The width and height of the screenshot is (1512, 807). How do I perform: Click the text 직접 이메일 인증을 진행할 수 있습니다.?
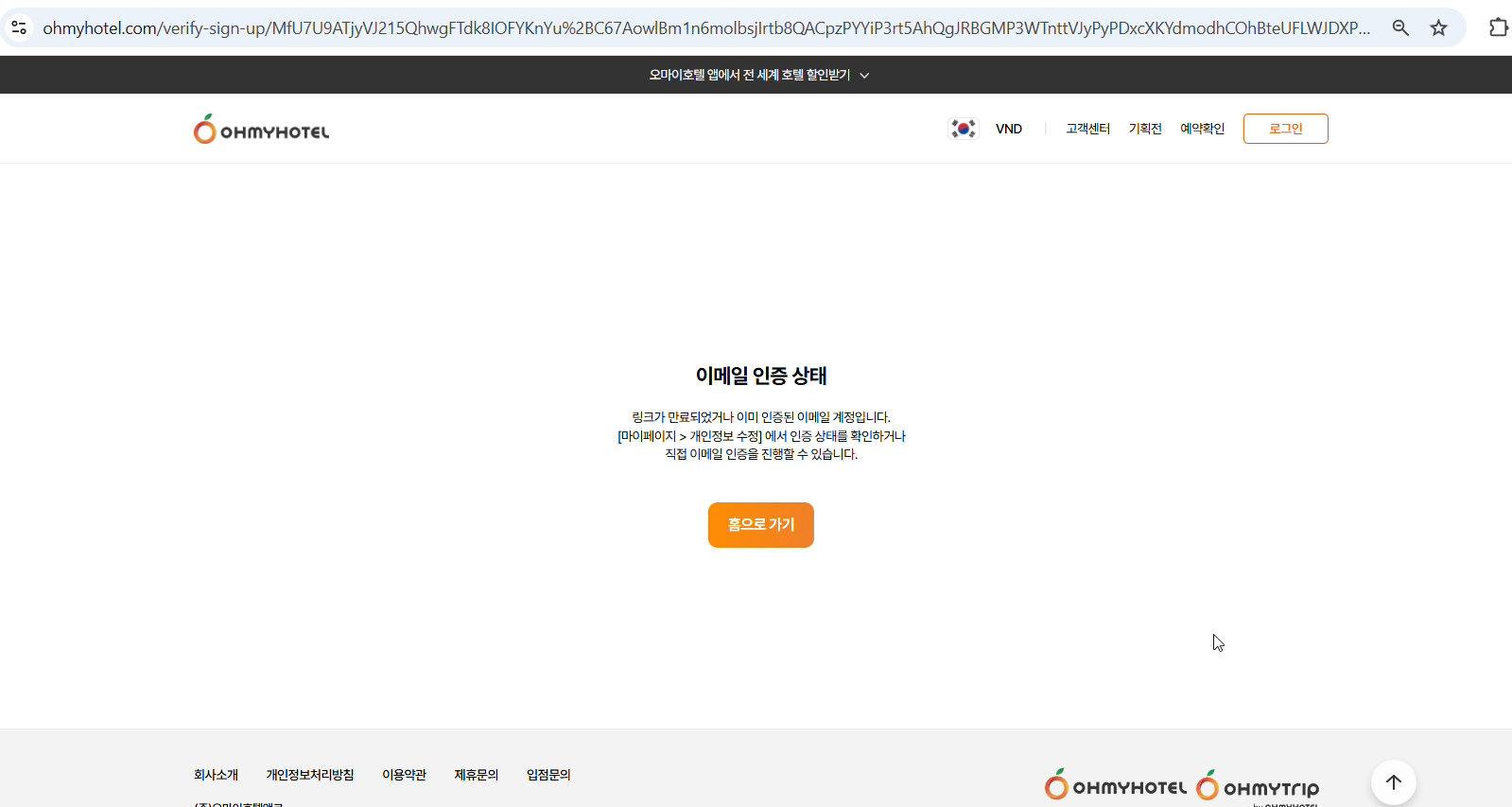761,454
